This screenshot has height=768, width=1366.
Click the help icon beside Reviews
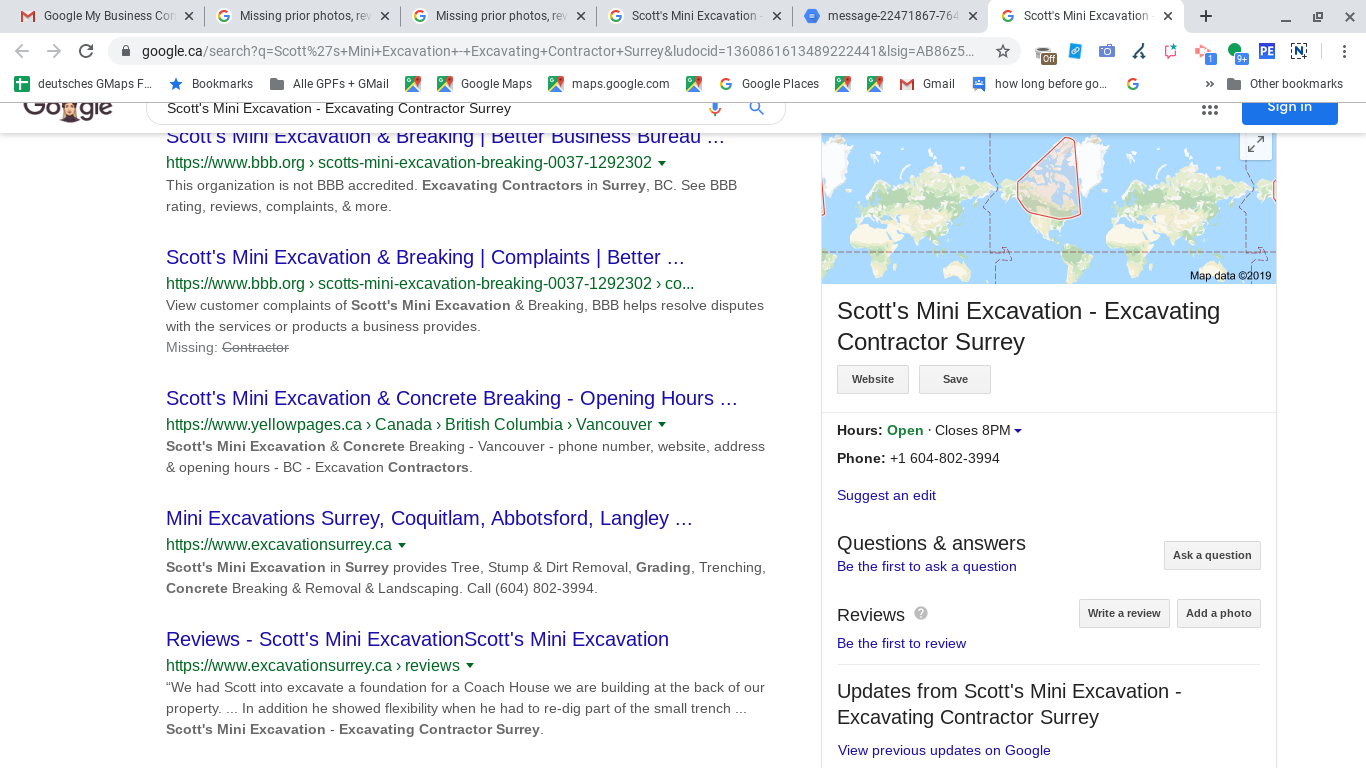(x=921, y=613)
